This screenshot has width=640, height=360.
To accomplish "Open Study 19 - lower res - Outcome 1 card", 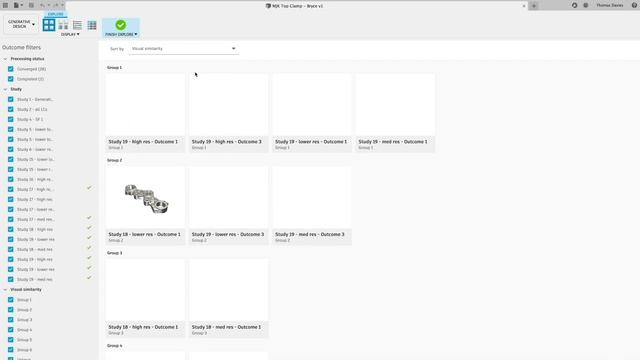I will pyautogui.click(x=312, y=113).
